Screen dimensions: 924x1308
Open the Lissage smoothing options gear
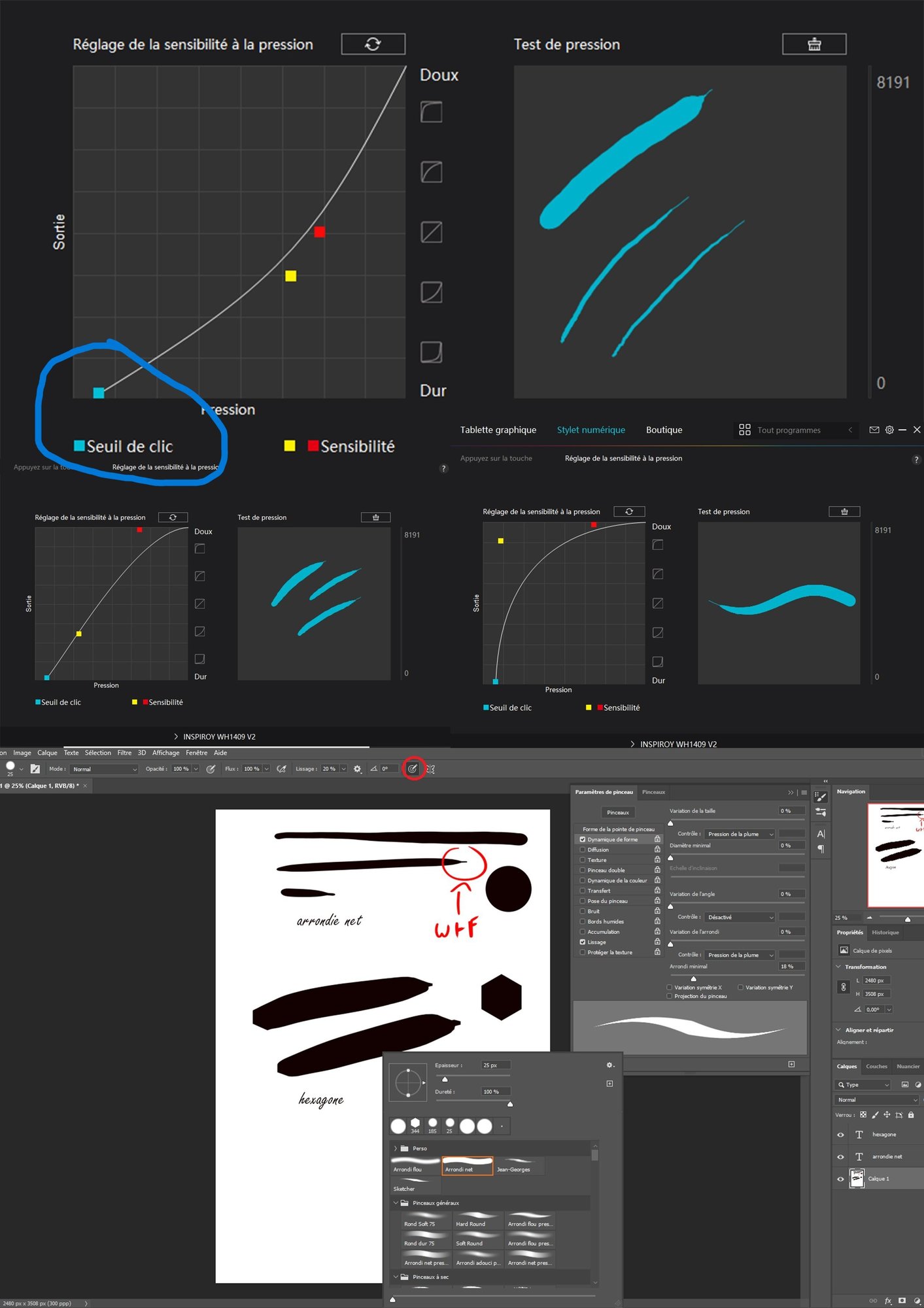(x=358, y=769)
